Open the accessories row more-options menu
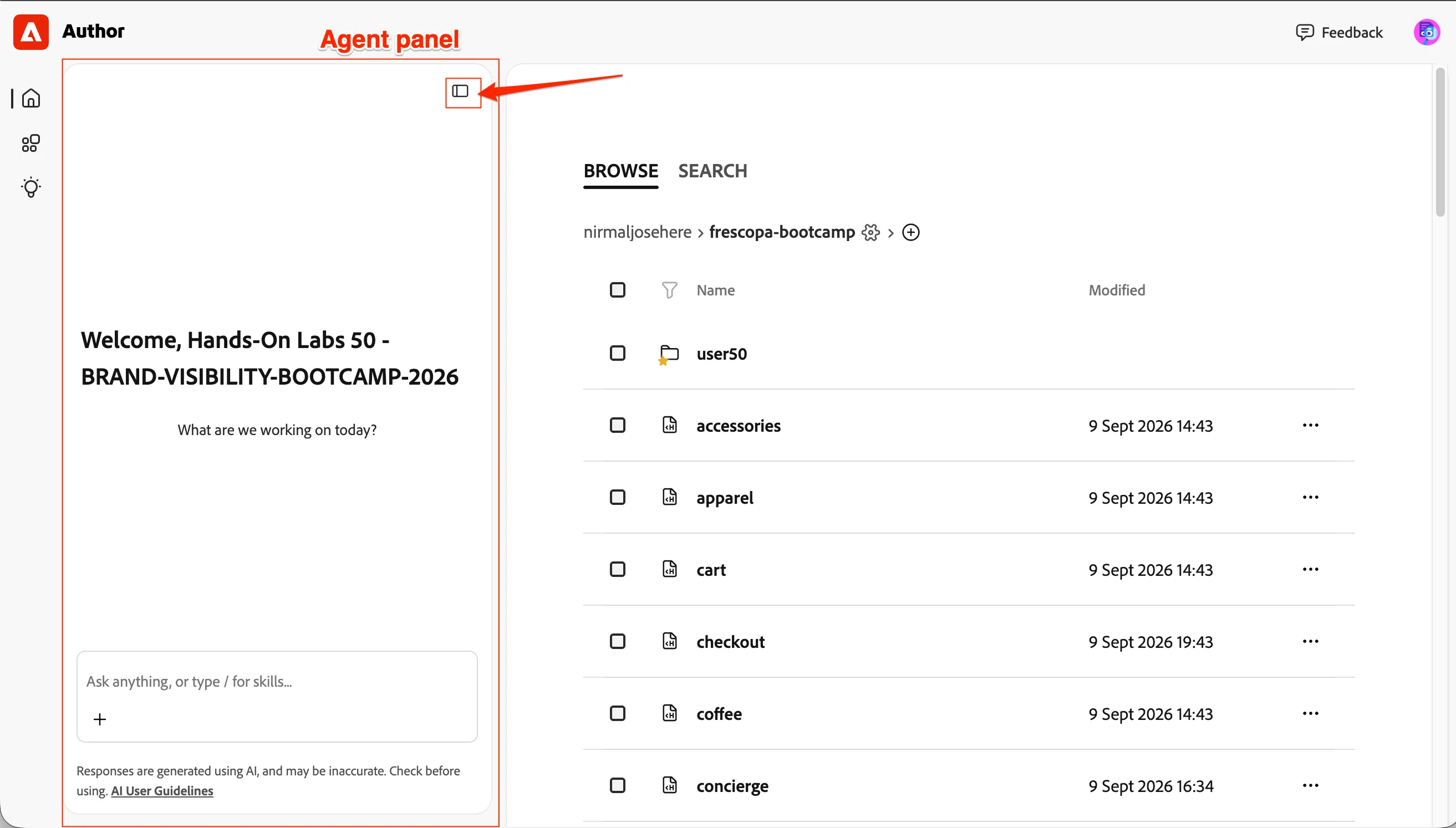Screen dimensions: 1456x828 point(1310,425)
